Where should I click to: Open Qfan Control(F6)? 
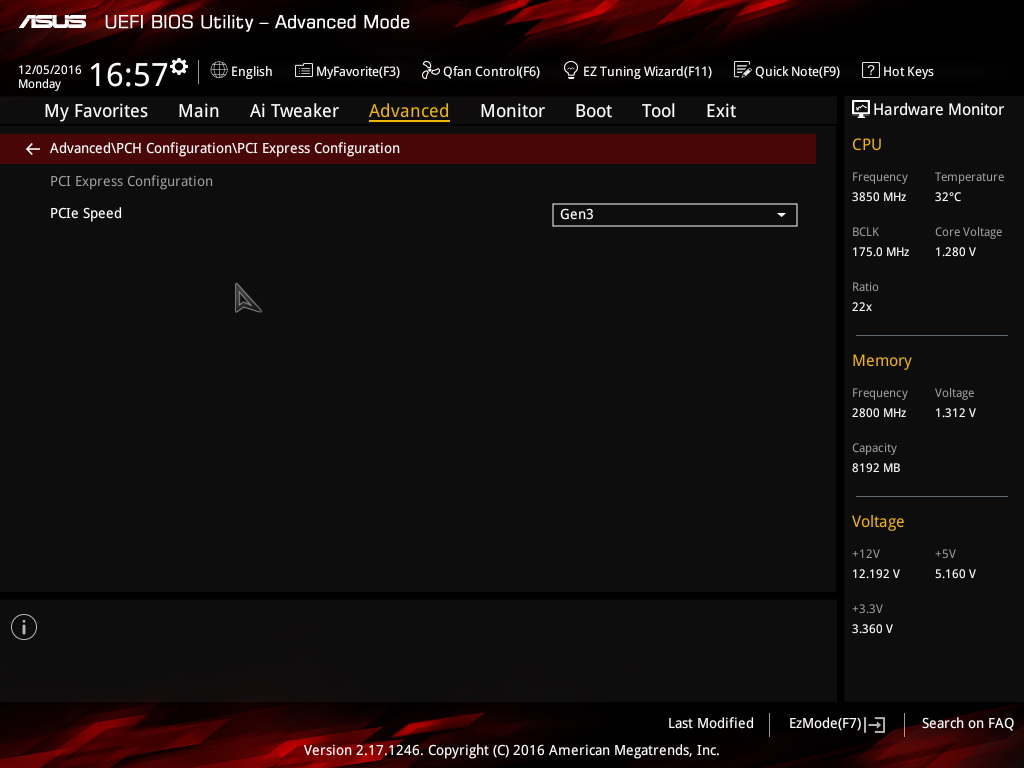481,71
